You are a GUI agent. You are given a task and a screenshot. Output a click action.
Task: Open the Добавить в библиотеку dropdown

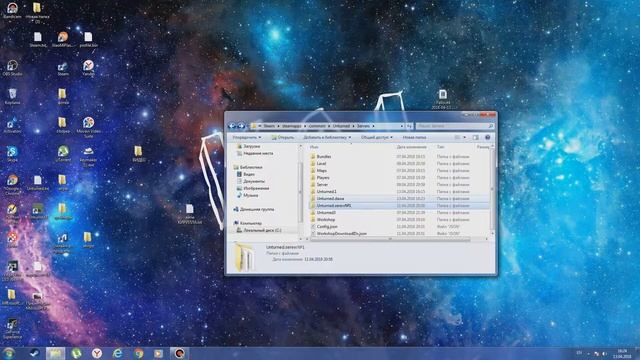327,138
